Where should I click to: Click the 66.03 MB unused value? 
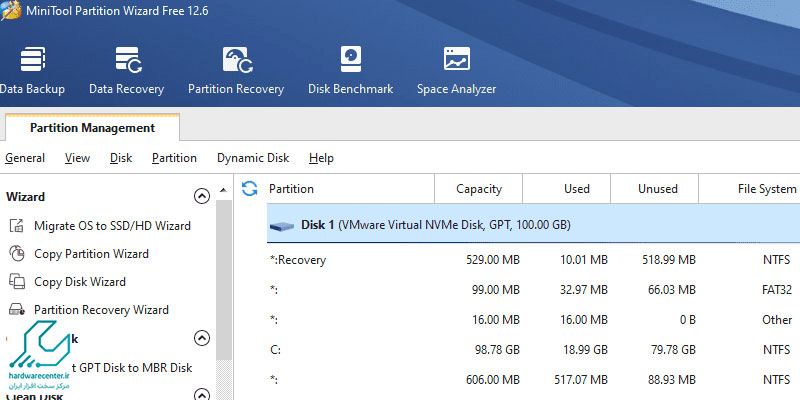point(672,290)
